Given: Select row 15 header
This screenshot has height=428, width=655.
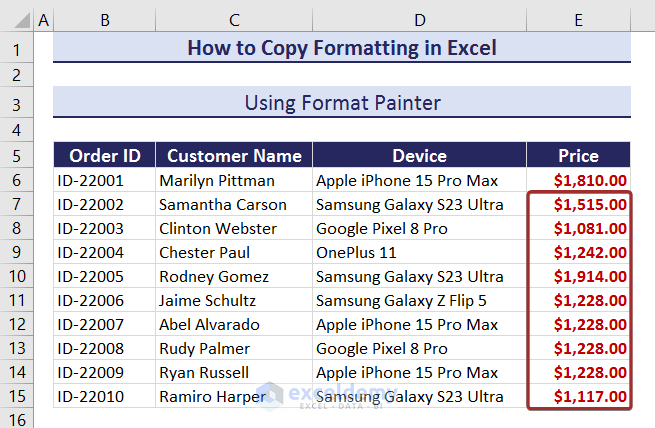Looking at the screenshot, I should (17, 396).
